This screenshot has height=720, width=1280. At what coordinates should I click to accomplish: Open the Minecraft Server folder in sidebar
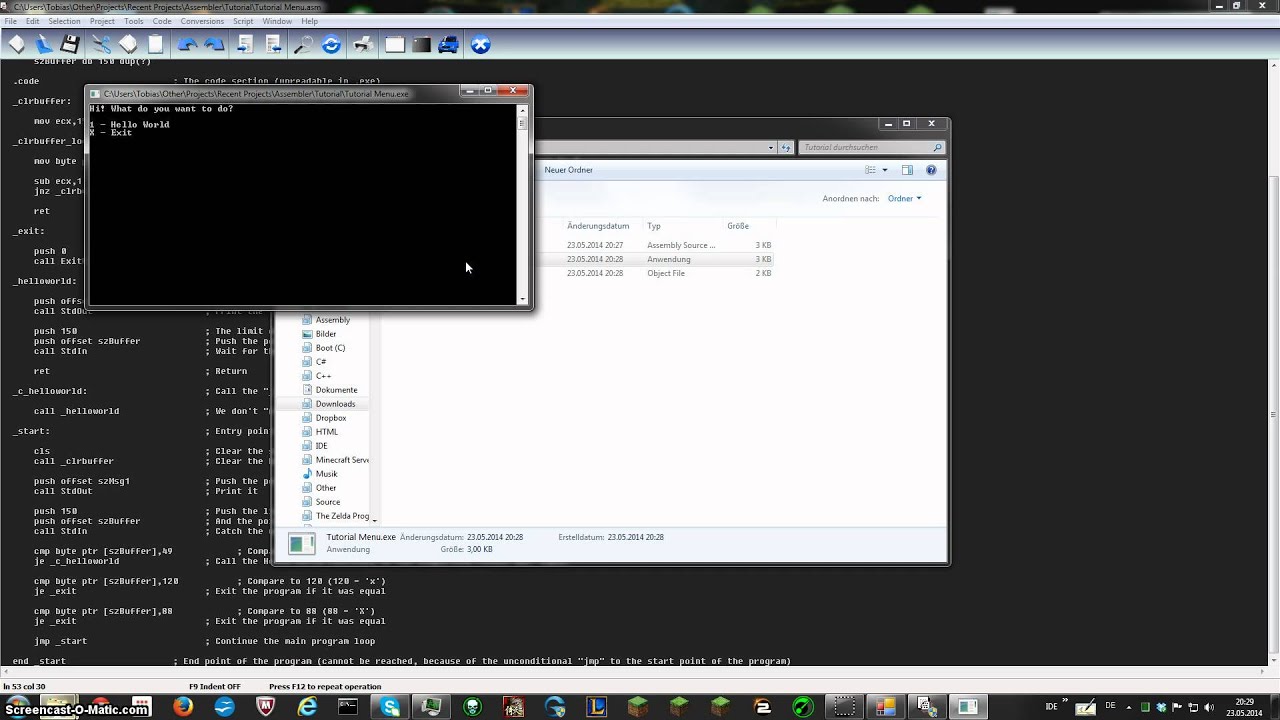(x=342, y=460)
